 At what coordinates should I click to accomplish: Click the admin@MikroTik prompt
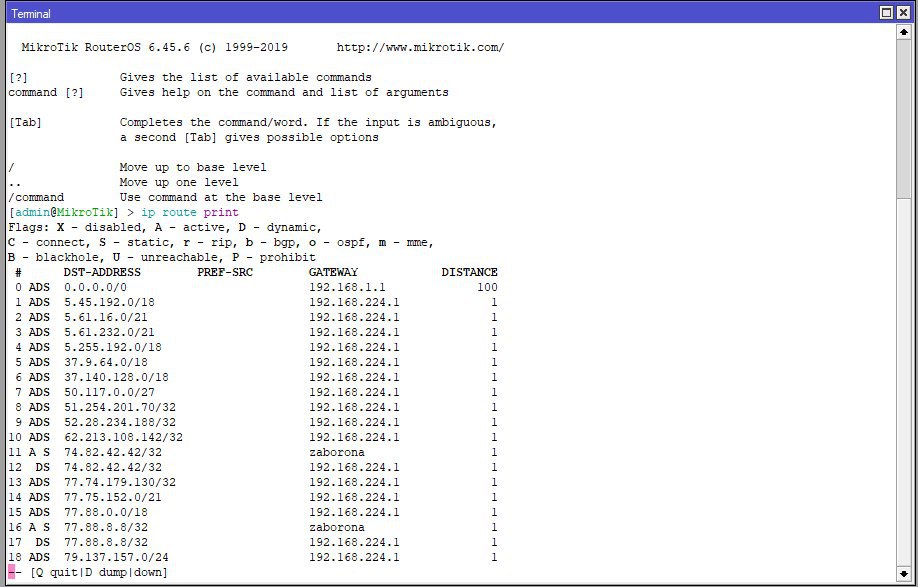point(63,212)
